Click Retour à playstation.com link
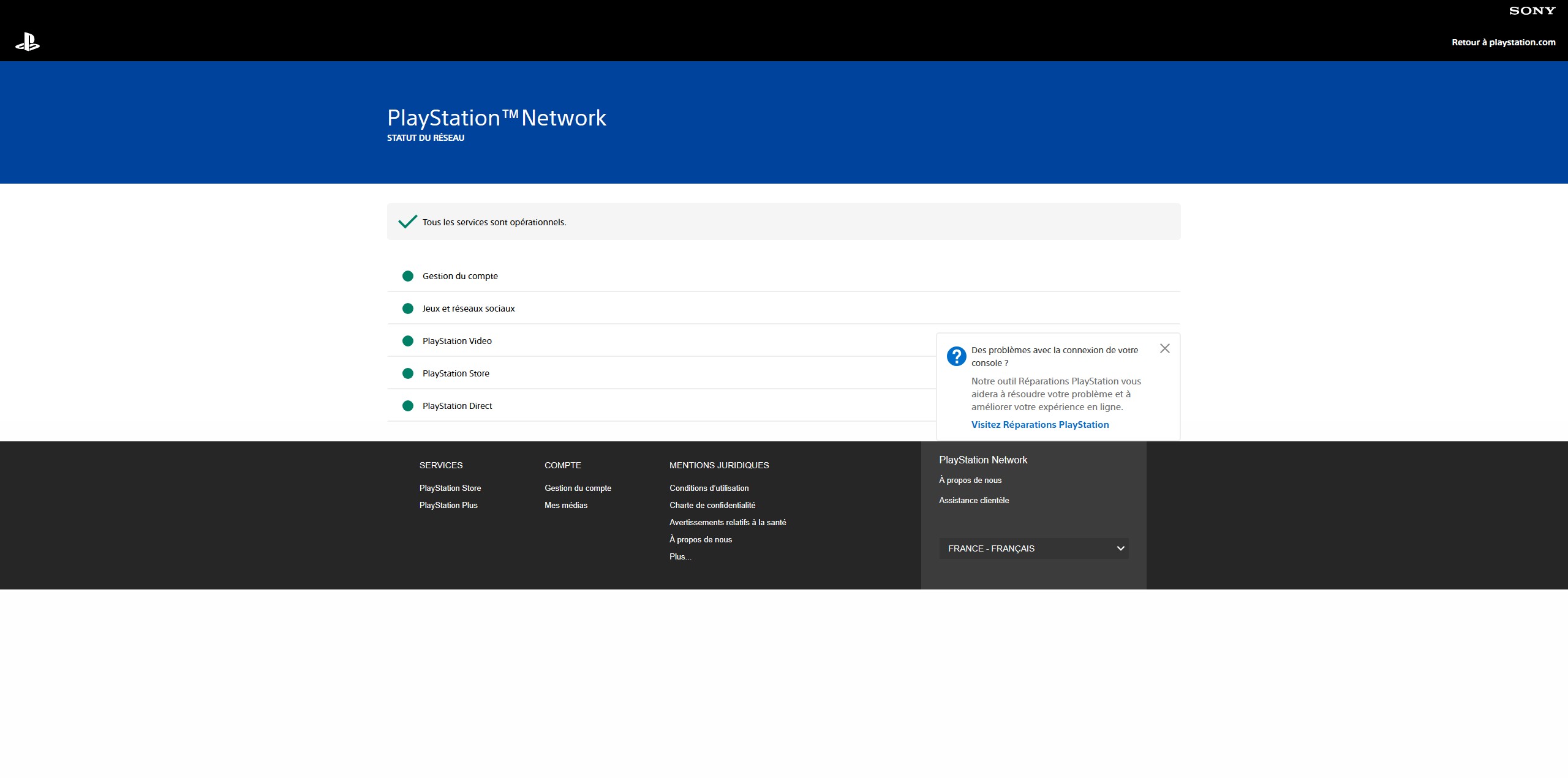The height and width of the screenshot is (778, 1568). 1503,42
